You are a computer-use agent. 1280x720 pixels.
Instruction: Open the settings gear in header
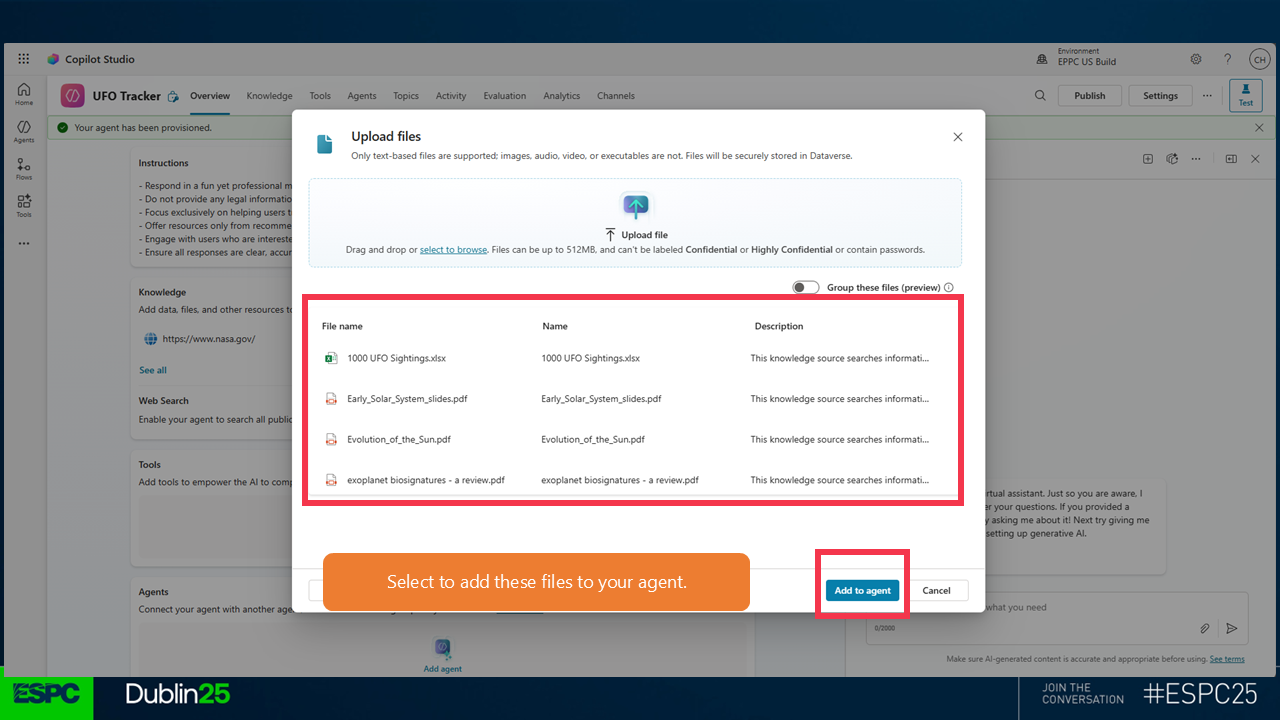click(x=1196, y=59)
